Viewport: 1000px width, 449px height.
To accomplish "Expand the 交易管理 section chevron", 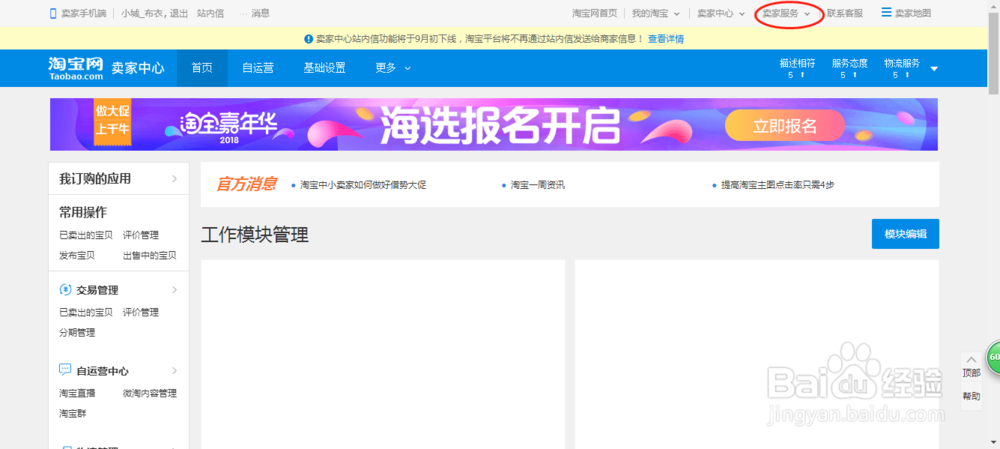I will [174, 290].
